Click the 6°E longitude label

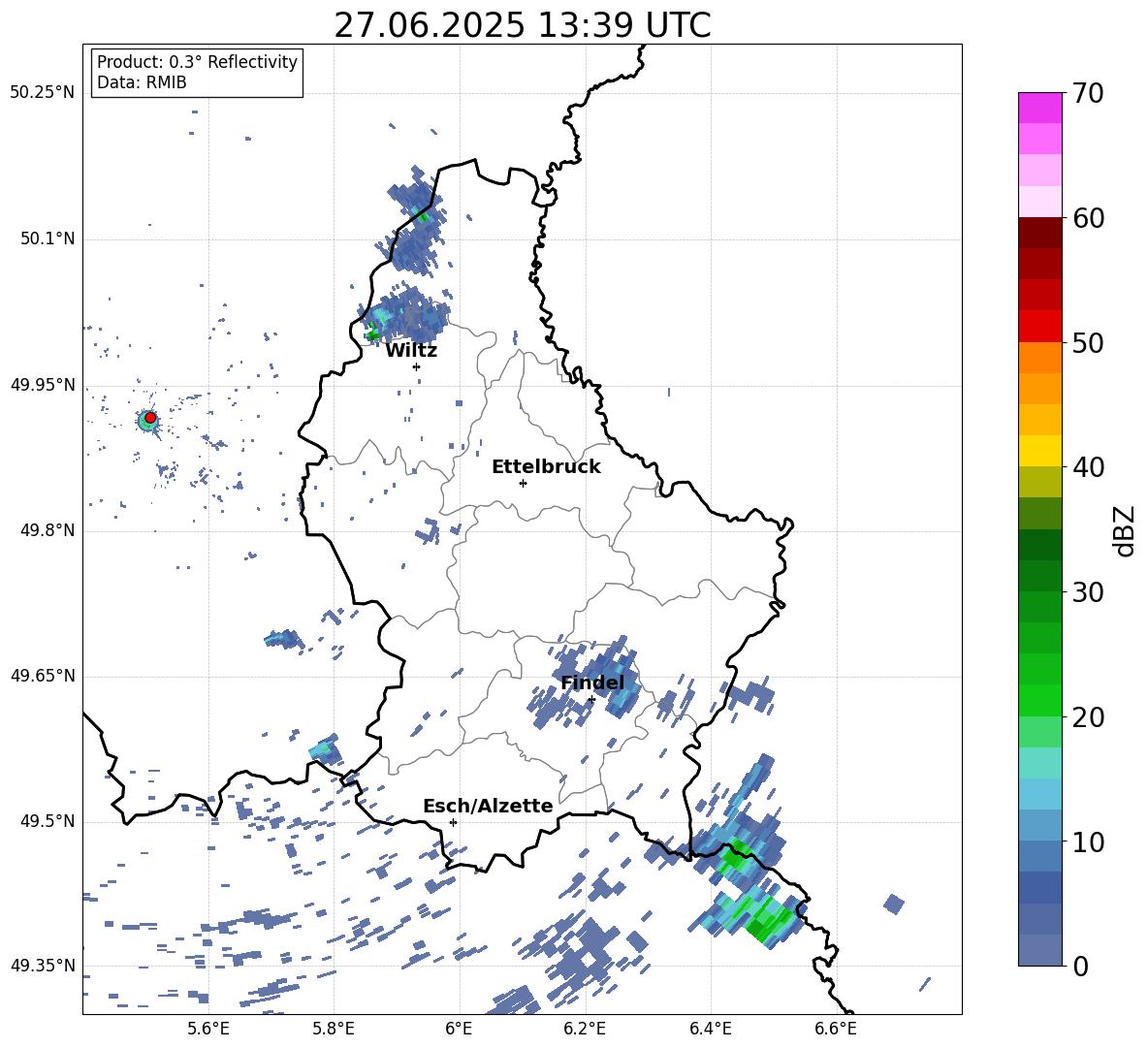[x=459, y=1029]
